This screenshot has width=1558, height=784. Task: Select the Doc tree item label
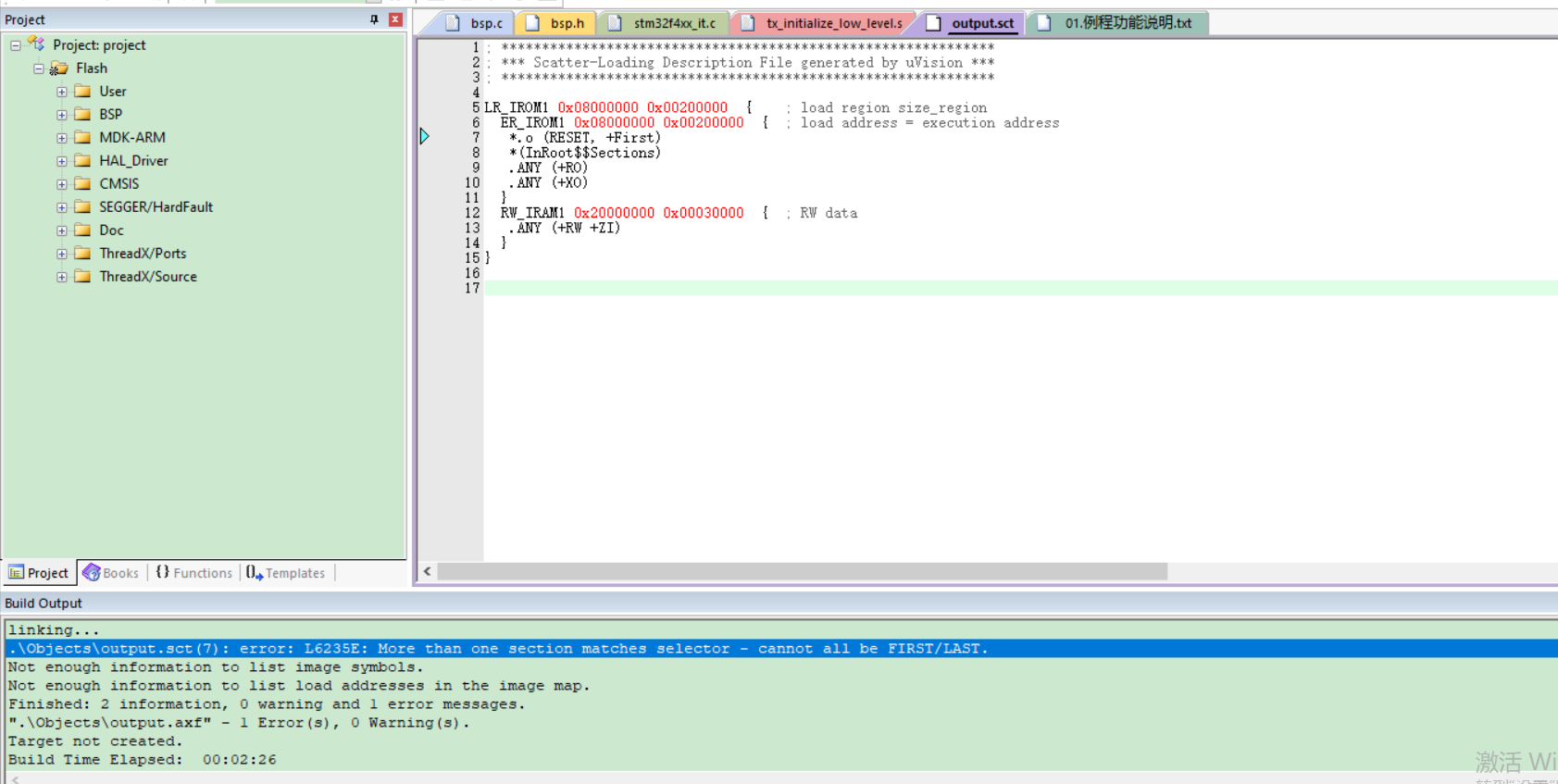pos(111,230)
